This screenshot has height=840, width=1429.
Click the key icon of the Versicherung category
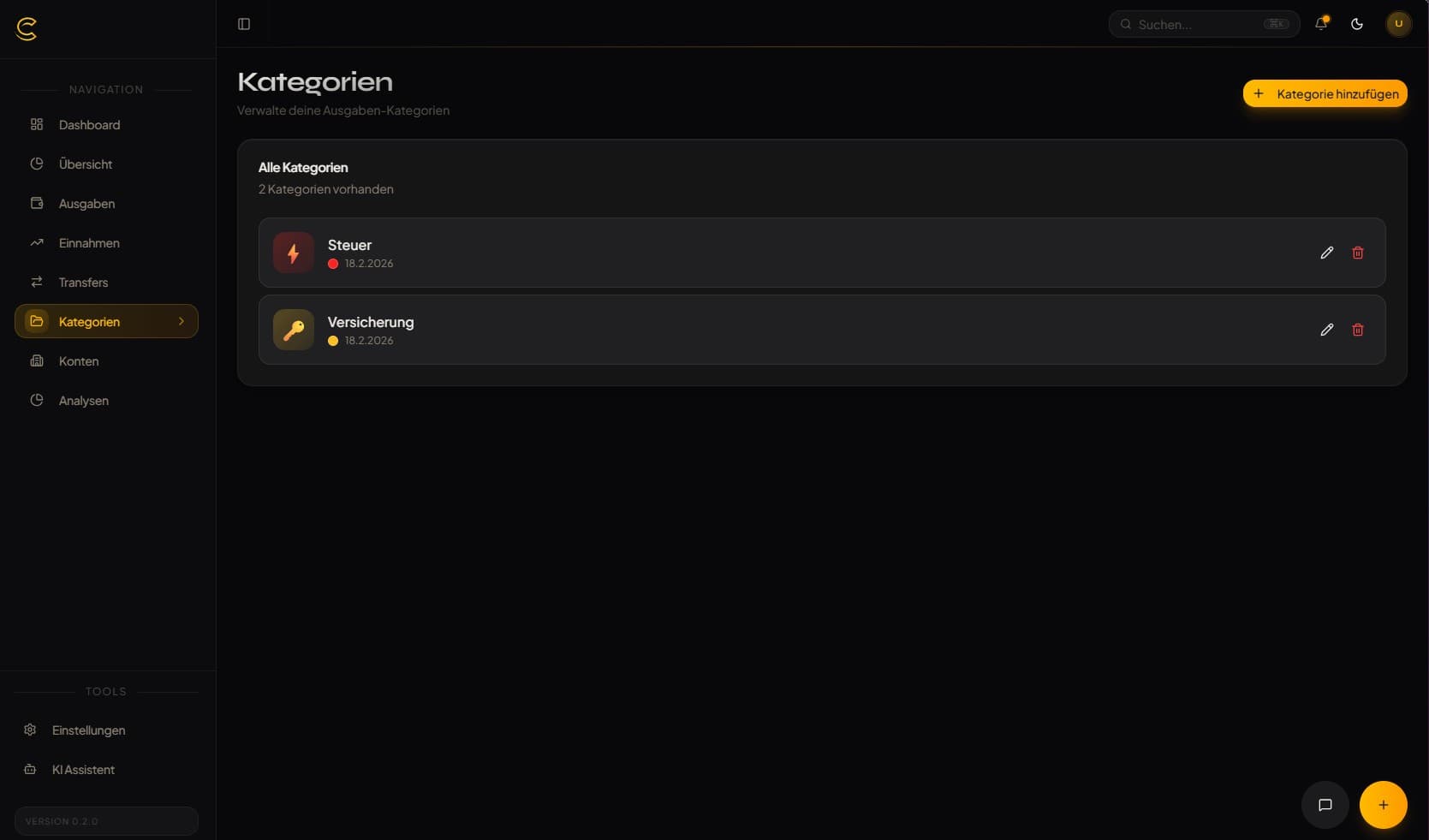pyautogui.click(x=293, y=330)
